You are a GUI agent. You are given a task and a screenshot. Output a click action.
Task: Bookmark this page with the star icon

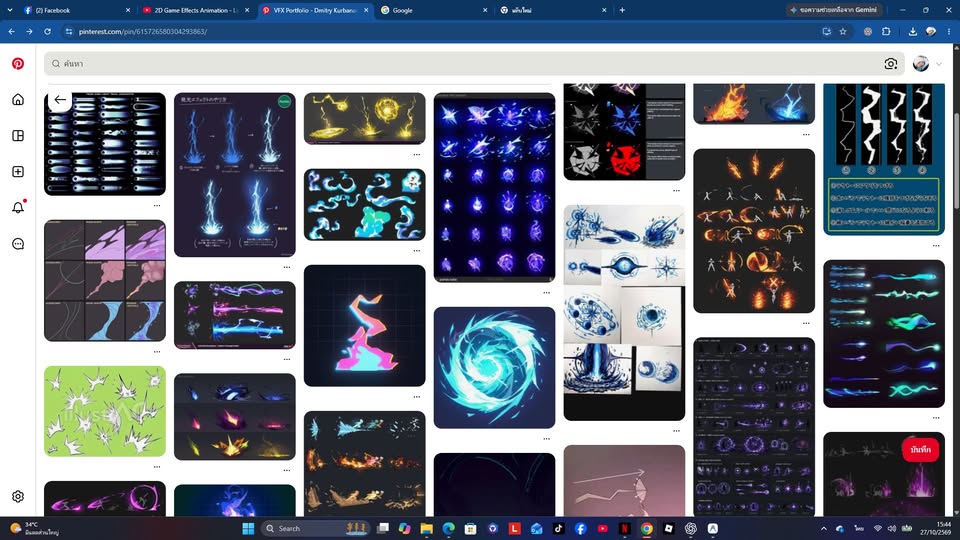point(843,31)
